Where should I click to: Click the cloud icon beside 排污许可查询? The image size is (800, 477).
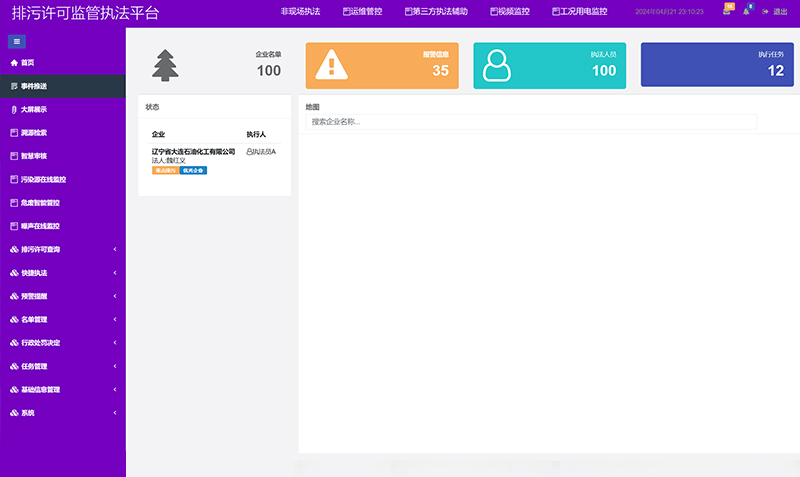pyautogui.click(x=14, y=249)
